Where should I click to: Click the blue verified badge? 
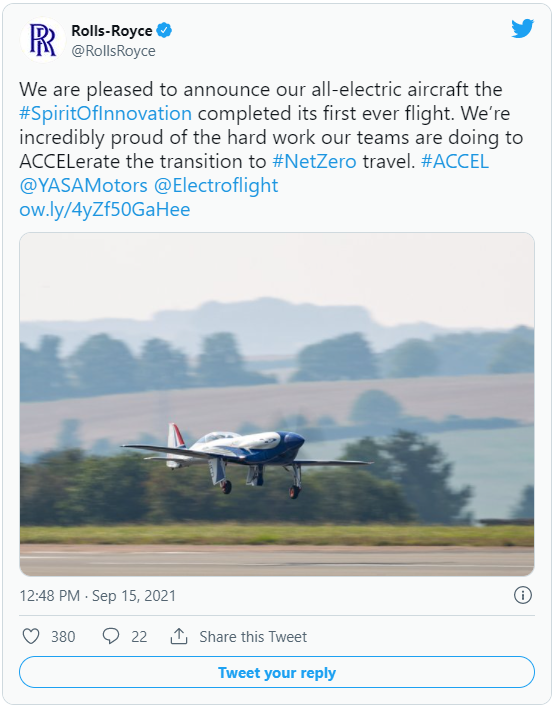coord(164,31)
